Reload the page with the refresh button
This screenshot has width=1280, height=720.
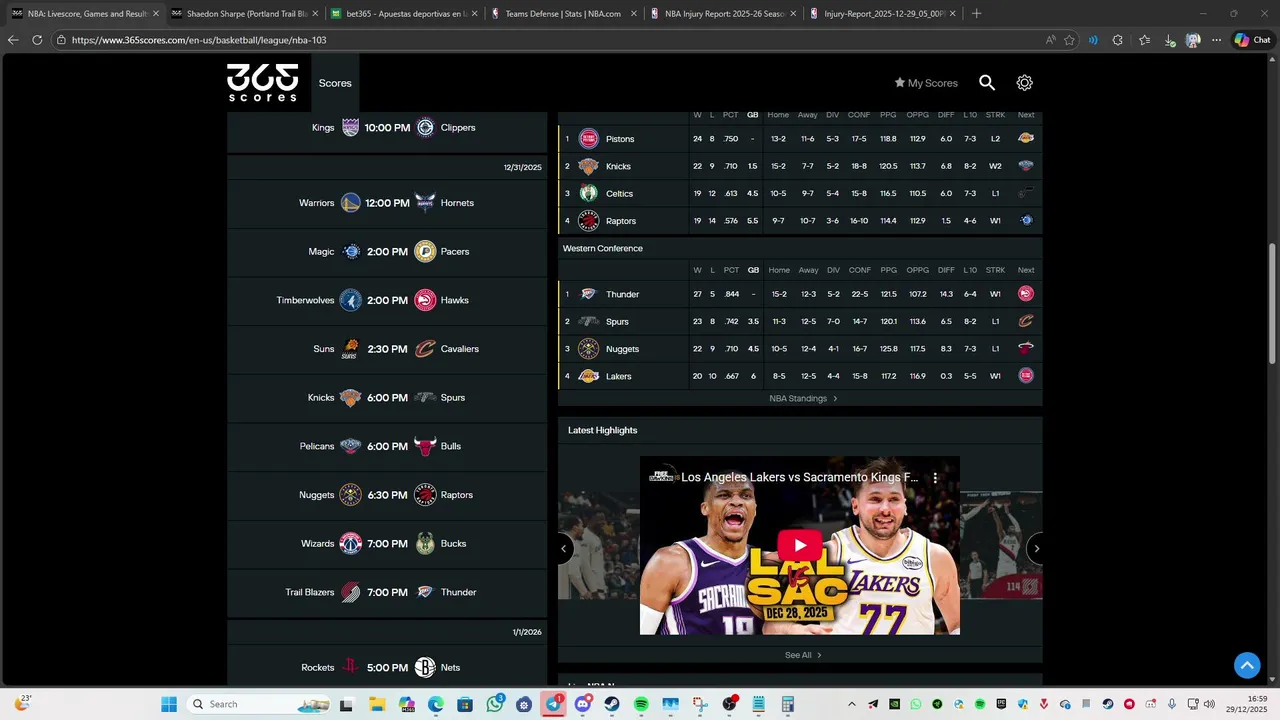pyautogui.click(x=37, y=40)
